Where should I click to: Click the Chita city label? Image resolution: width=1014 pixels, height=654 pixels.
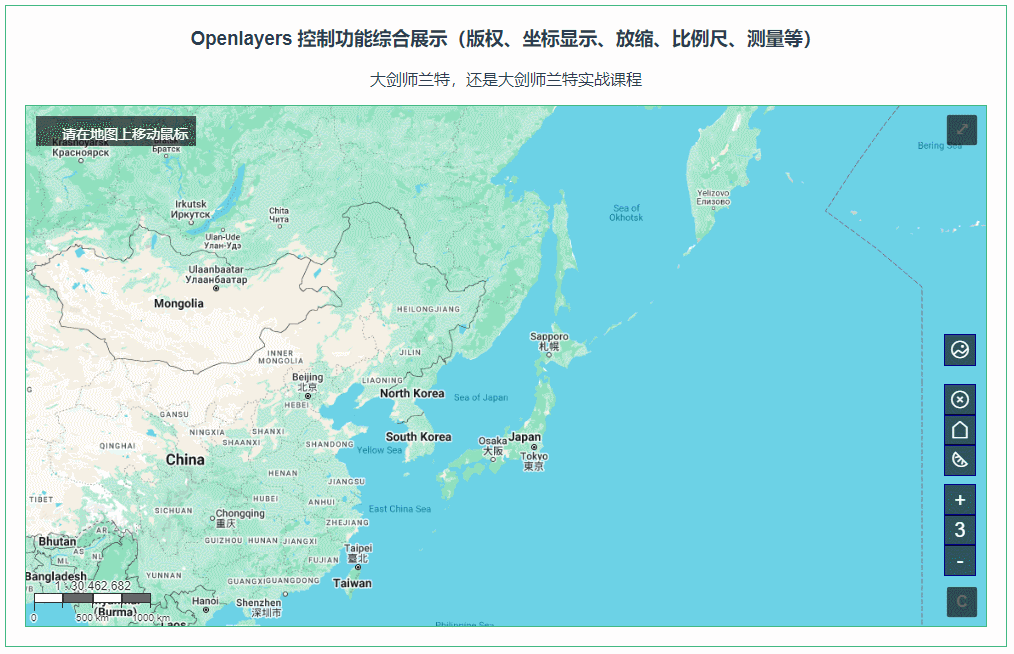click(x=279, y=215)
